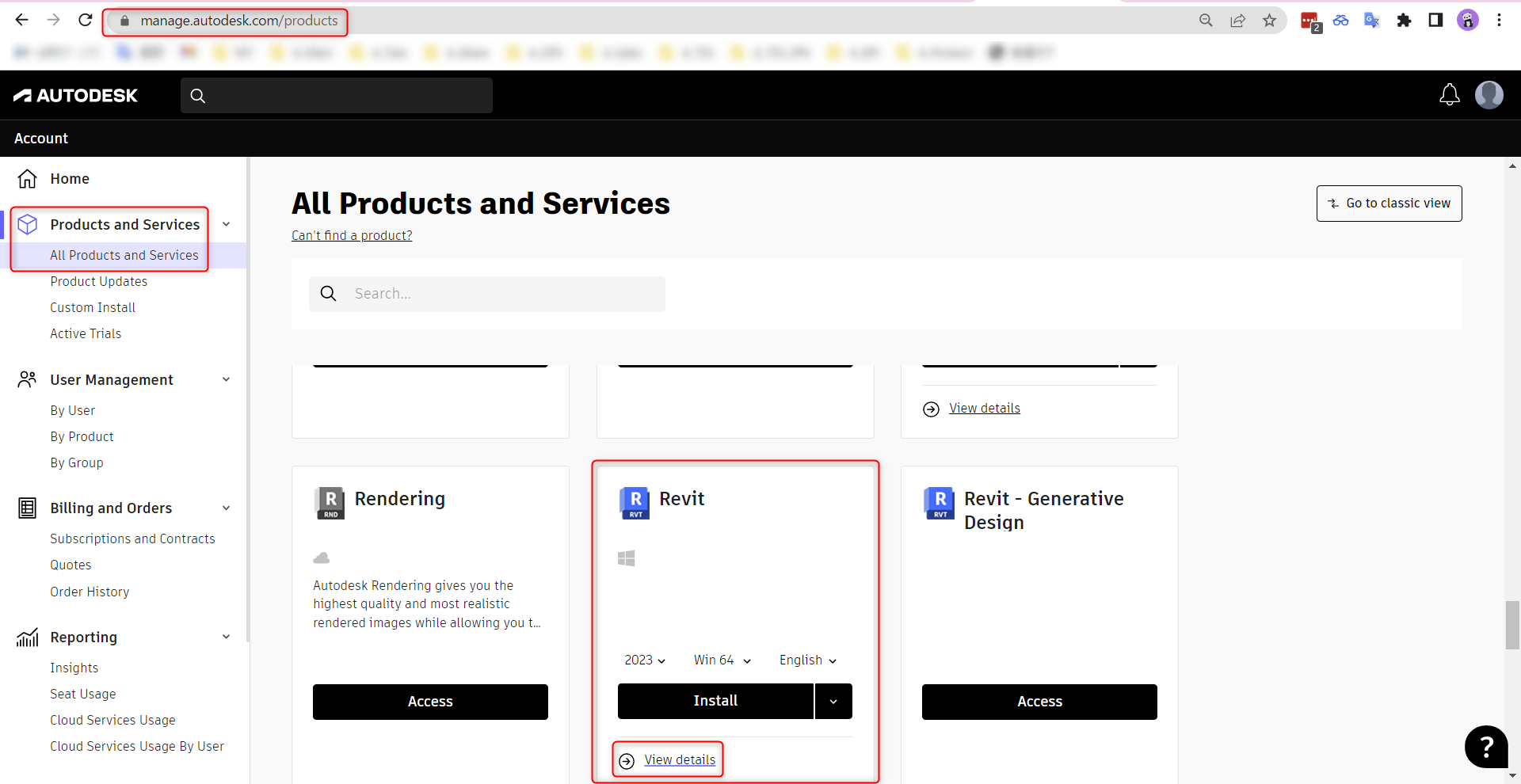Click the Revit - Generative Design product icon
The width and height of the screenshot is (1521, 784).
coord(940,503)
